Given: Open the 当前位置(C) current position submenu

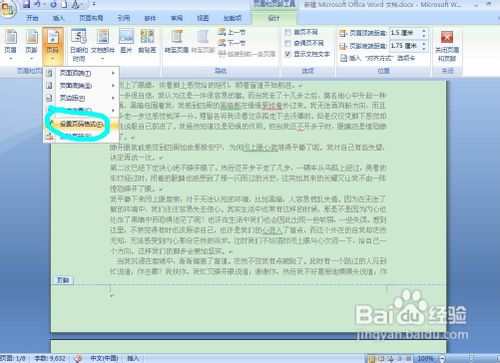Looking at the screenshot, I should click(x=81, y=110).
